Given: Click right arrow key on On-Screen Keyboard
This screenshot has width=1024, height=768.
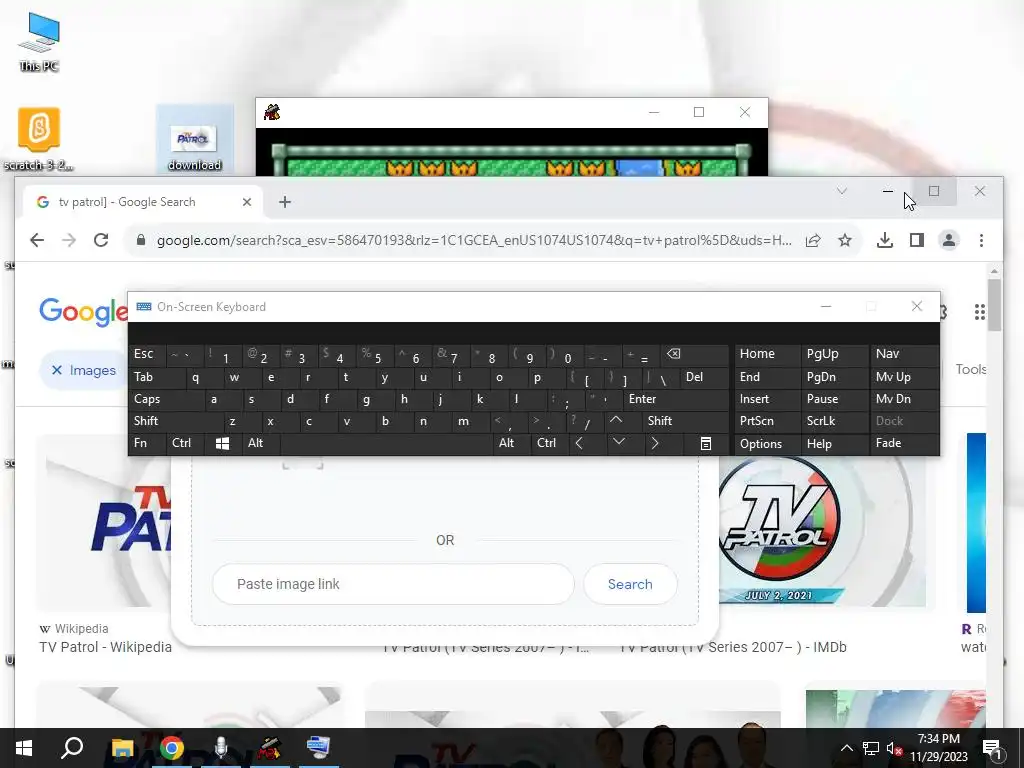Looking at the screenshot, I should pos(655,443).
